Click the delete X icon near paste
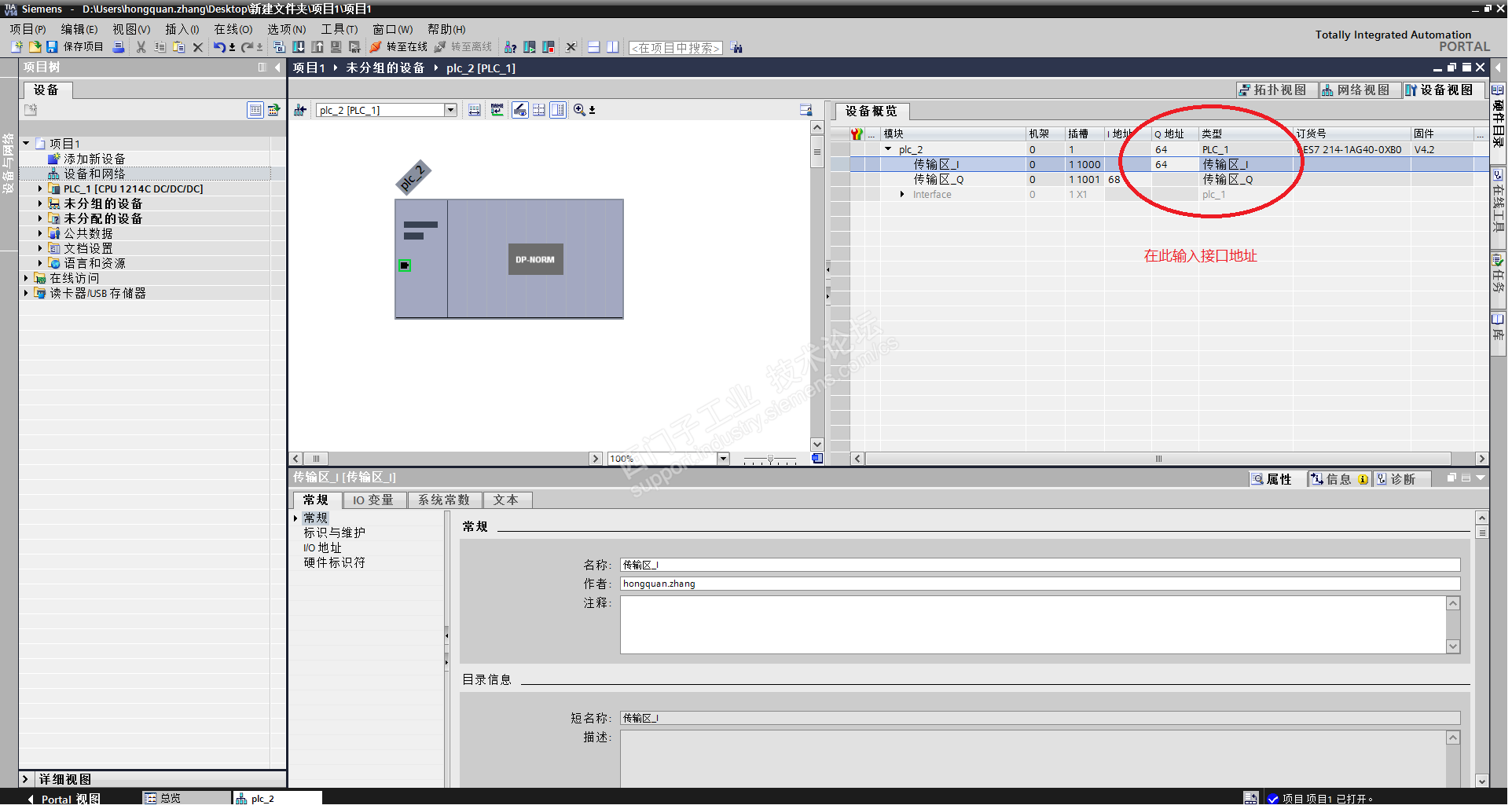1512x809 pixels. (x=198, y=47)
